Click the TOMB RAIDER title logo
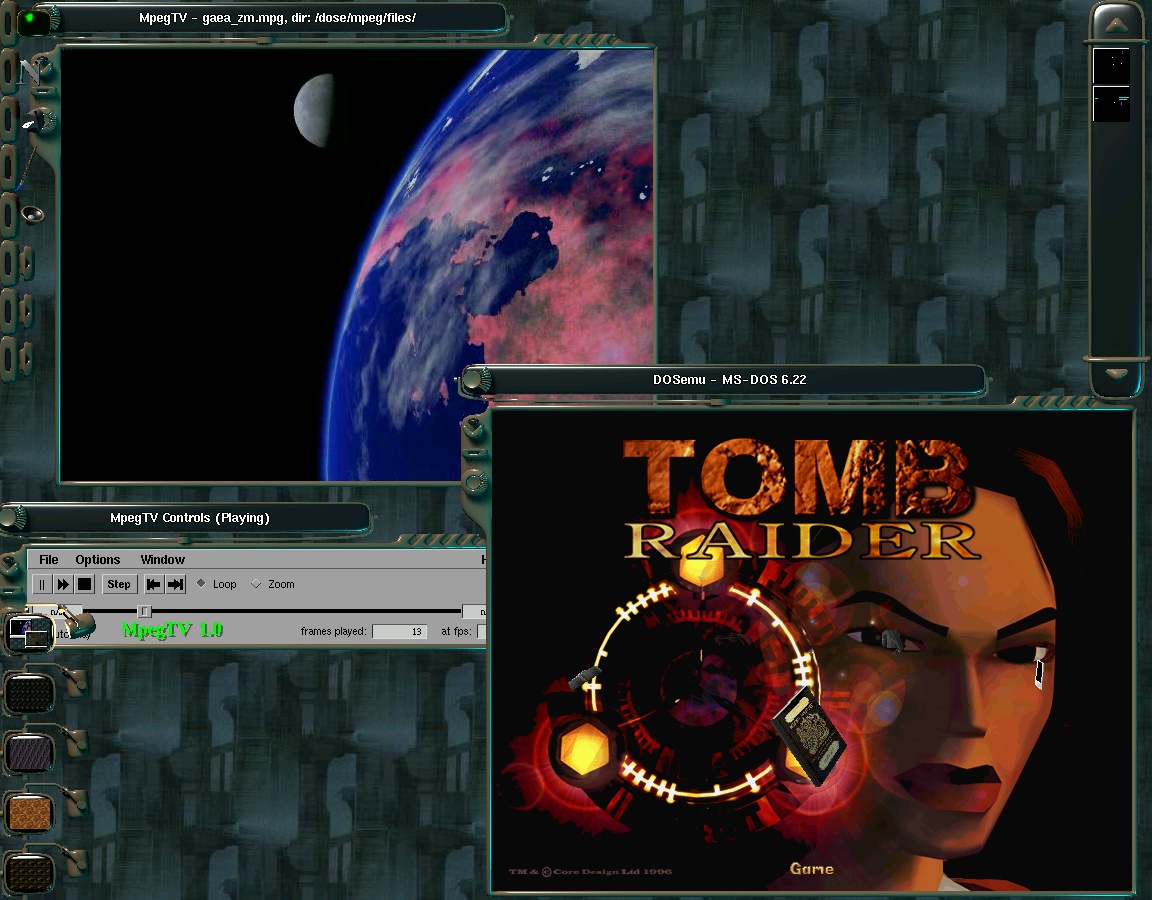This screenshot has height=900, width=1152. click(x=801, y=500)
